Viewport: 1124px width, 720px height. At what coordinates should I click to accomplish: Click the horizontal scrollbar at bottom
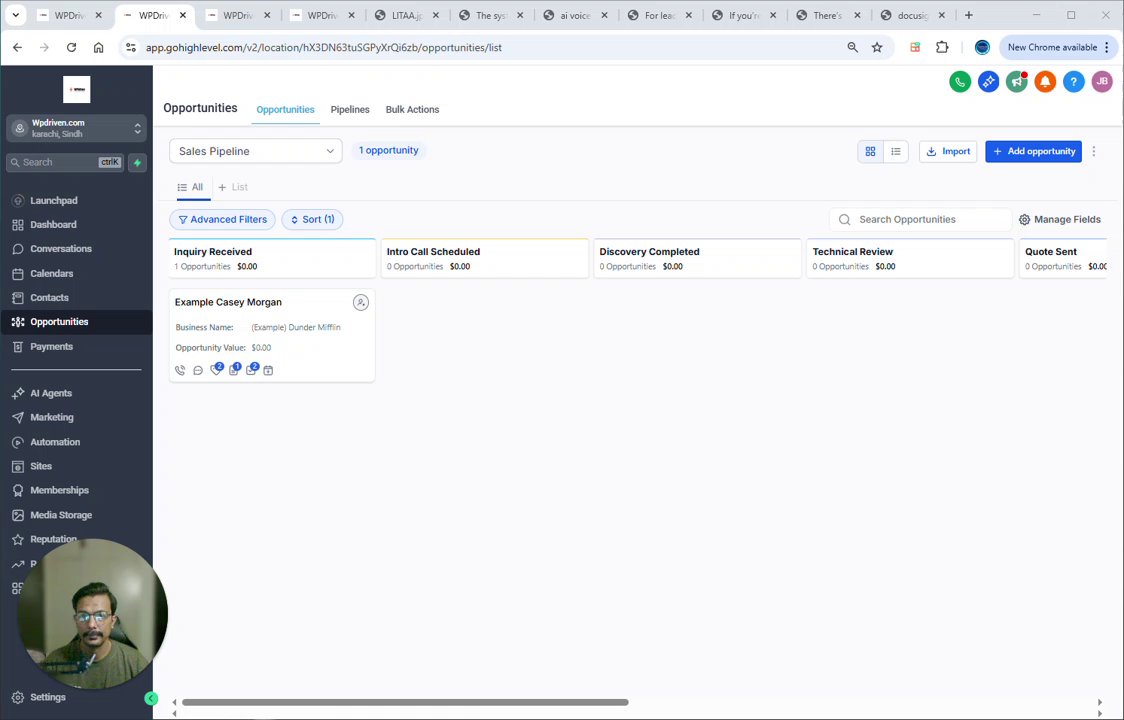coord(405,702)
